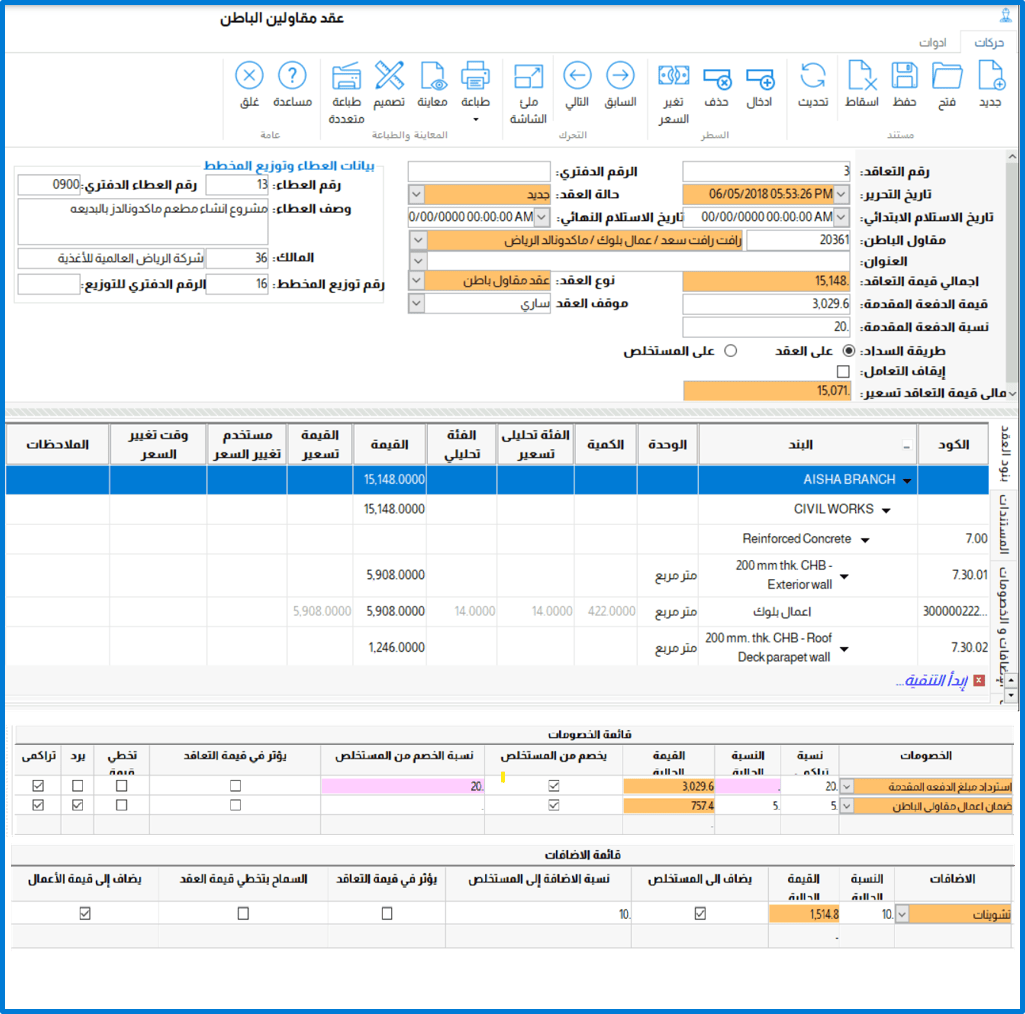Toggle يخصم من المستخلص for استرداد مبلغ الدفعه row

(x=554, y=786)
